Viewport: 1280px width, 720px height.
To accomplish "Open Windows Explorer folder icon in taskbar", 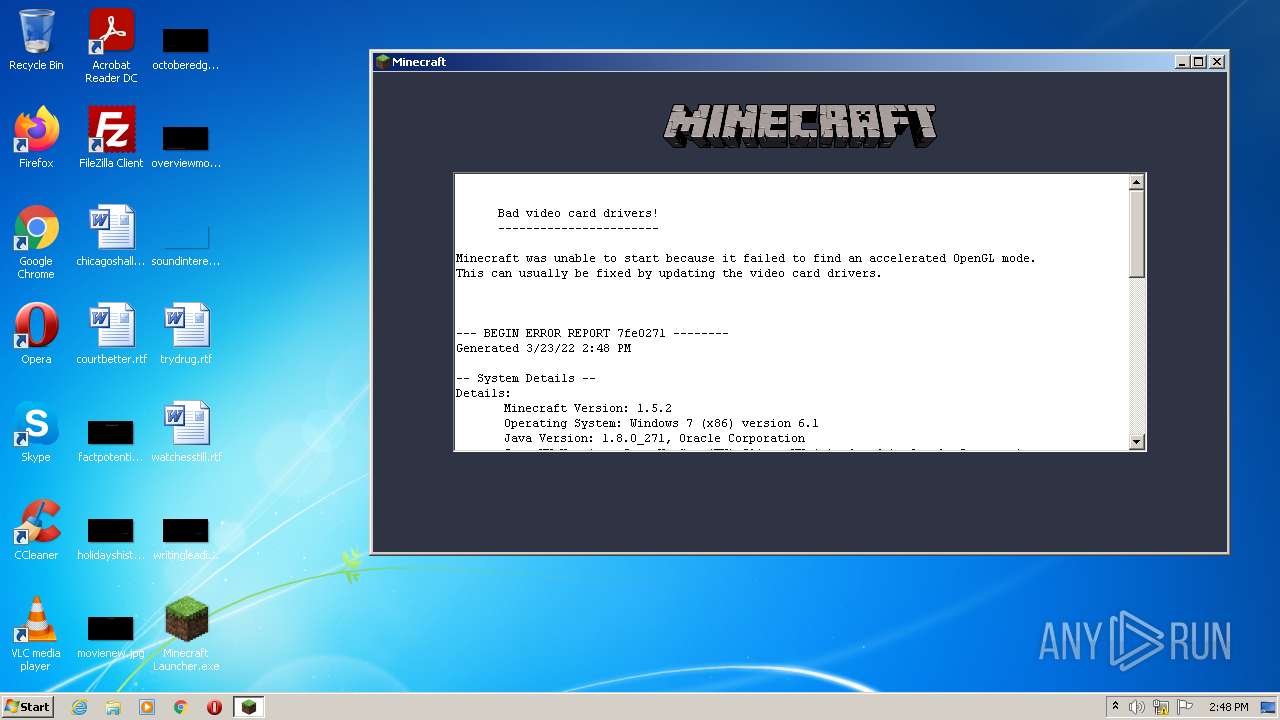I will pyautogui.click(x=113, y=707).
